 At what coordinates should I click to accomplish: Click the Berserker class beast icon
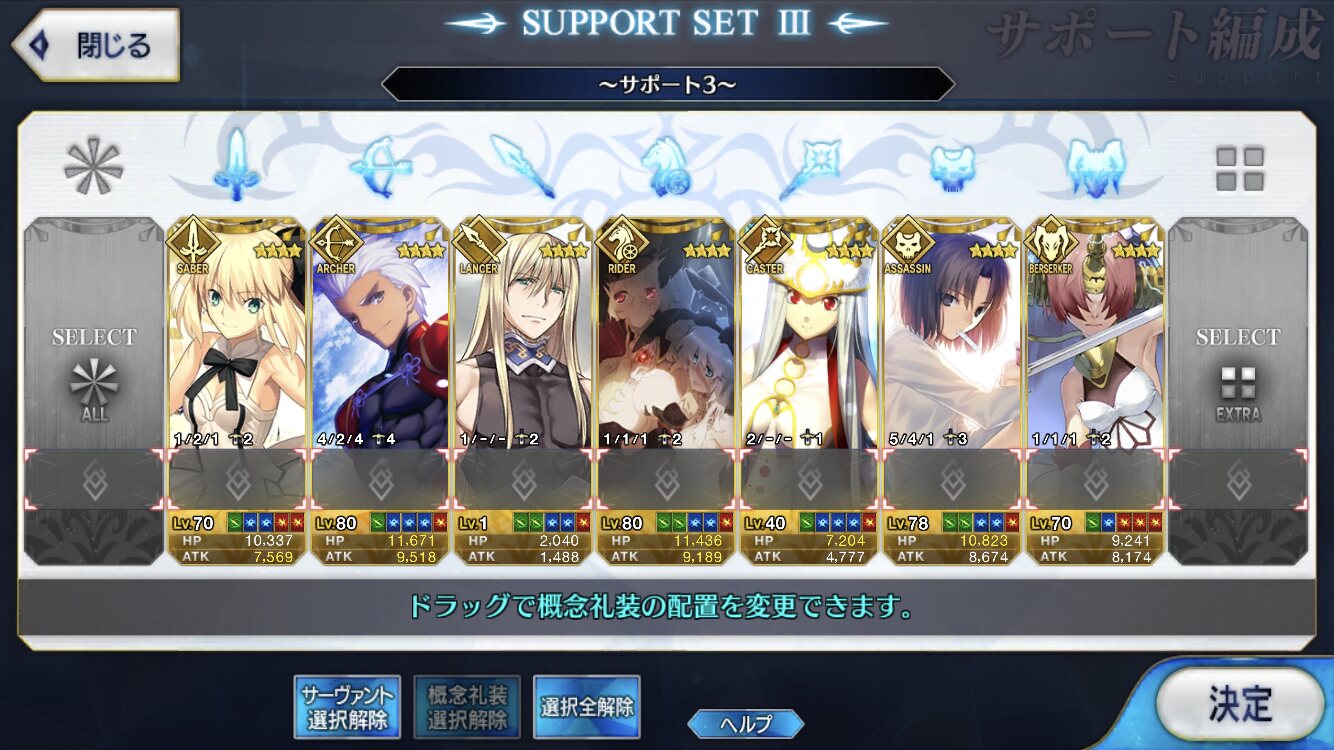[x=1095, y=165]
